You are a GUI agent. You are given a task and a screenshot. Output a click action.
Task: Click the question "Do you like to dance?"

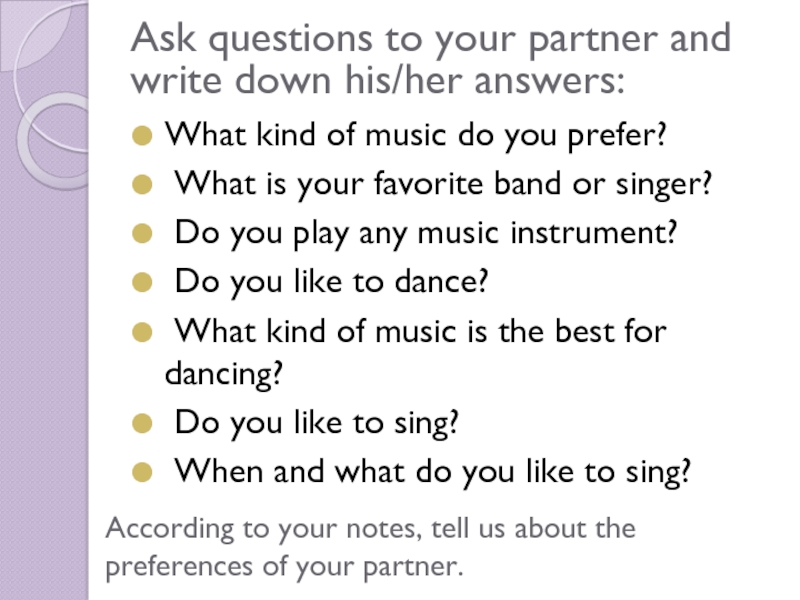tap(331, 283)
